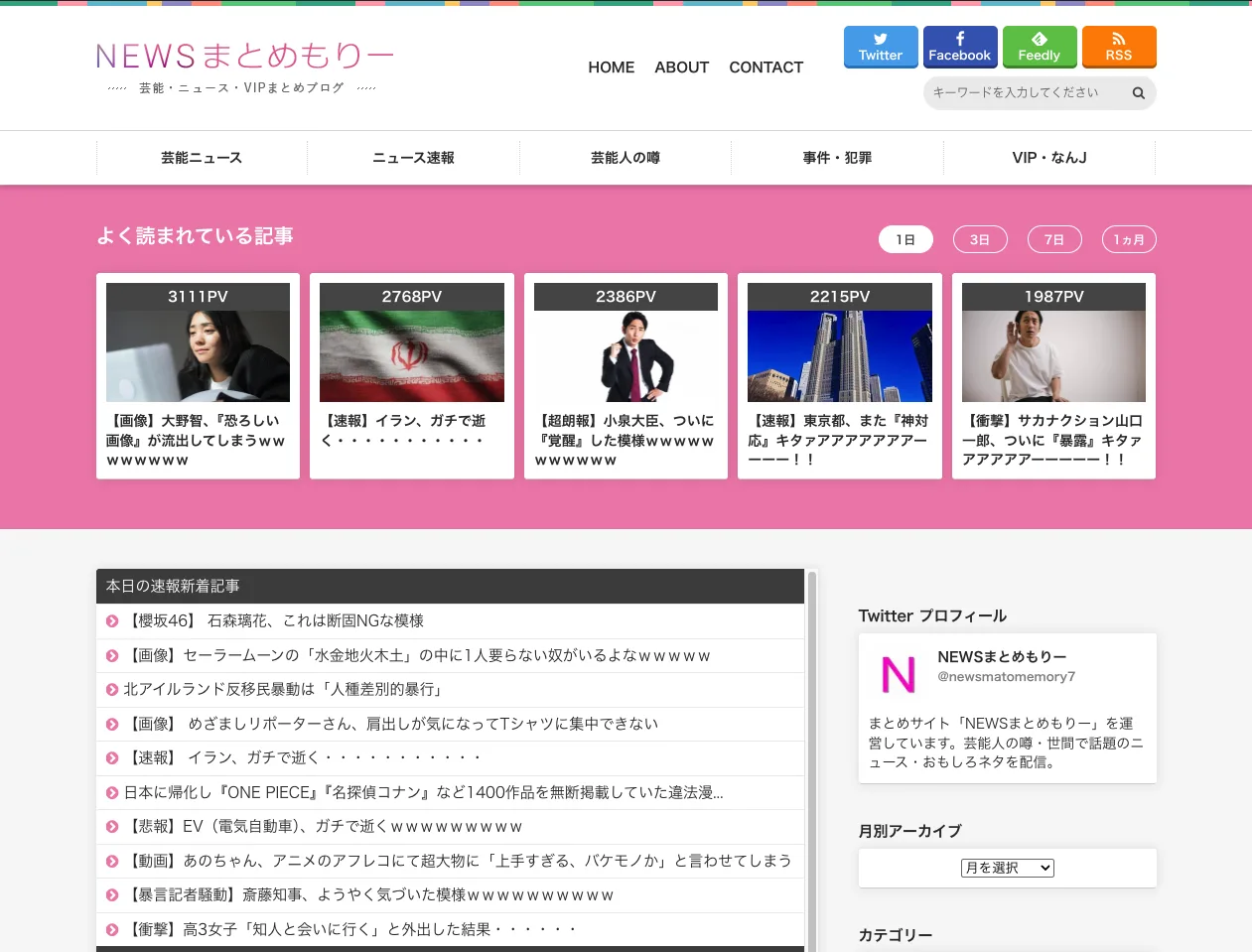Select the 芸能ニュース category tab
This screenshot has width=1252, height=952.
pyautogui.click(x=202, y=158)
